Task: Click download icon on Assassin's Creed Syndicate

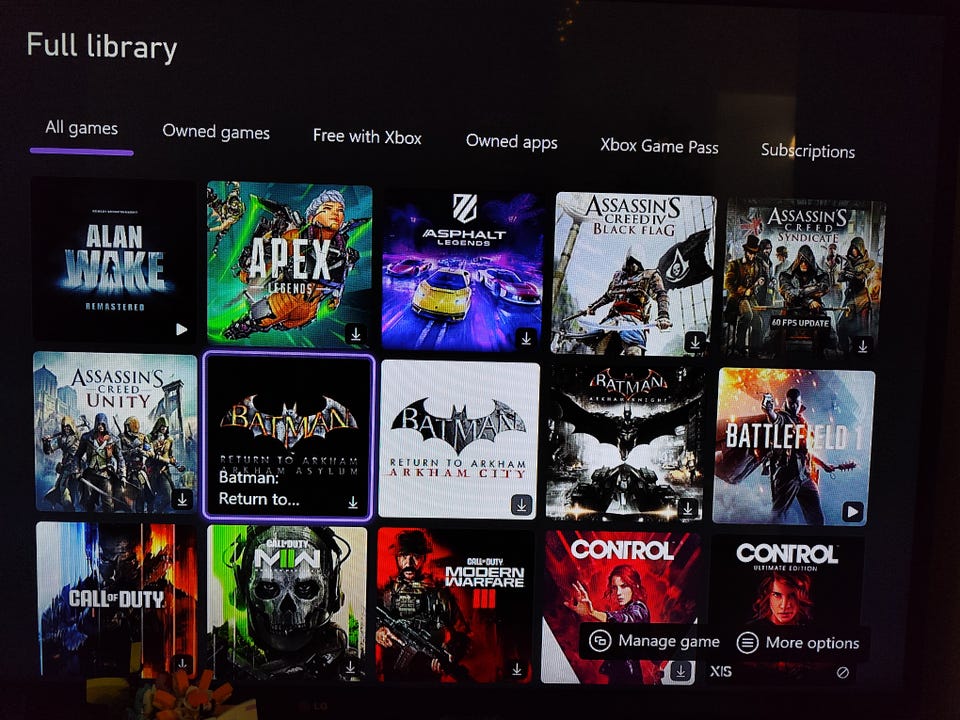Action: tap(863, 346)
